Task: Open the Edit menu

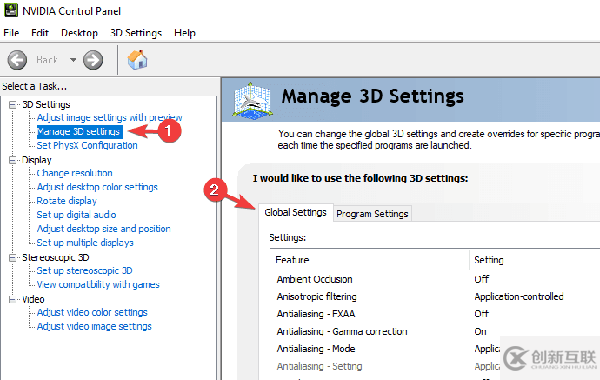Action: 40,33
